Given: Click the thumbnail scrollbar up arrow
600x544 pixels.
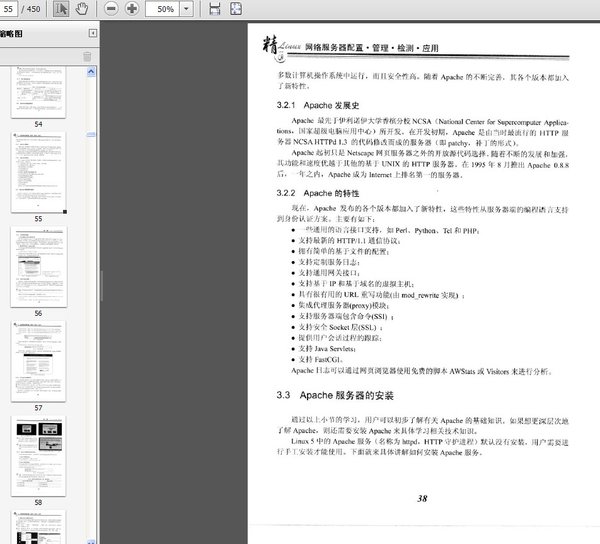Looking at the screenshot, I should [x=91, y=72].
